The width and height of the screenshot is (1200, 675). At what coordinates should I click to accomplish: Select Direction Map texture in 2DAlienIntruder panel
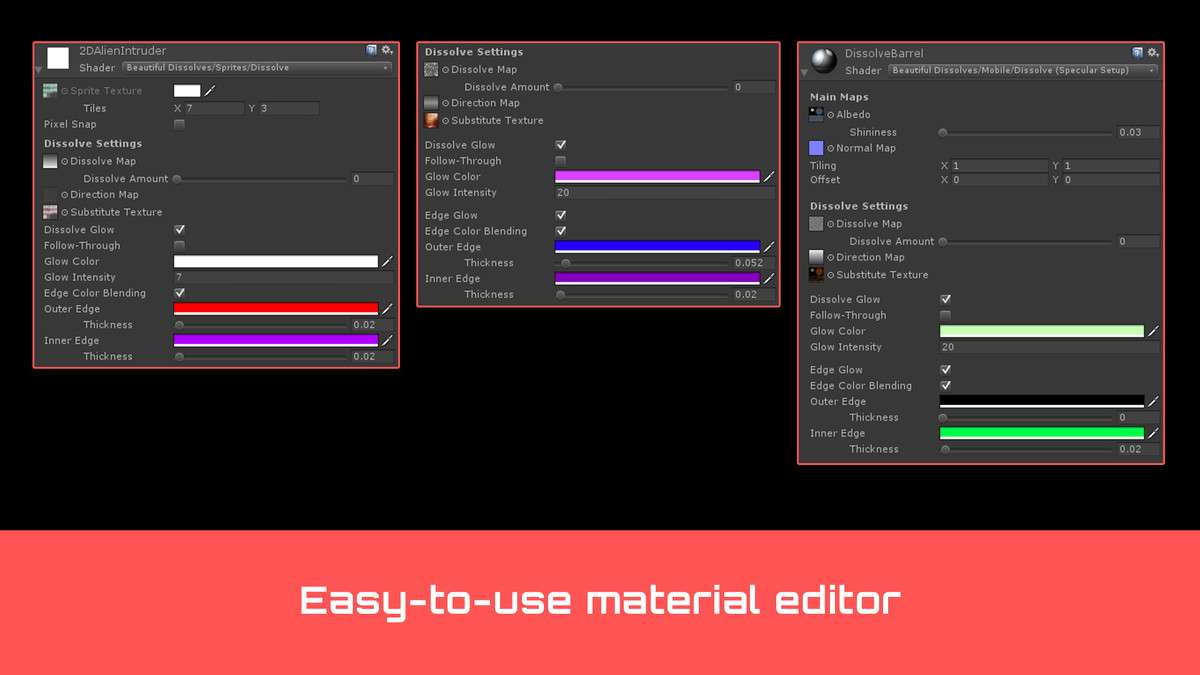[50, 195]
